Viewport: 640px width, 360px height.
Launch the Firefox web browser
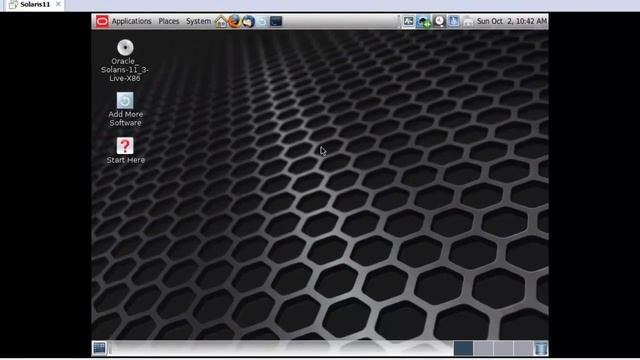click(x=234, y=21)
